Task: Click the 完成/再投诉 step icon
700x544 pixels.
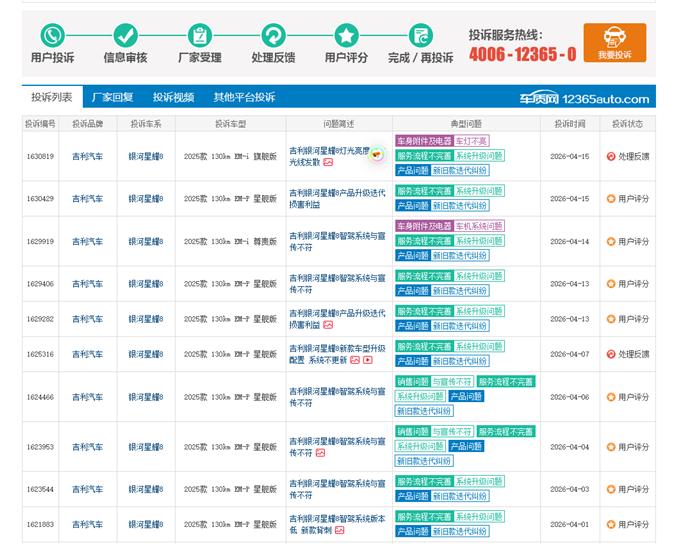Action: [x=420, y=36]
